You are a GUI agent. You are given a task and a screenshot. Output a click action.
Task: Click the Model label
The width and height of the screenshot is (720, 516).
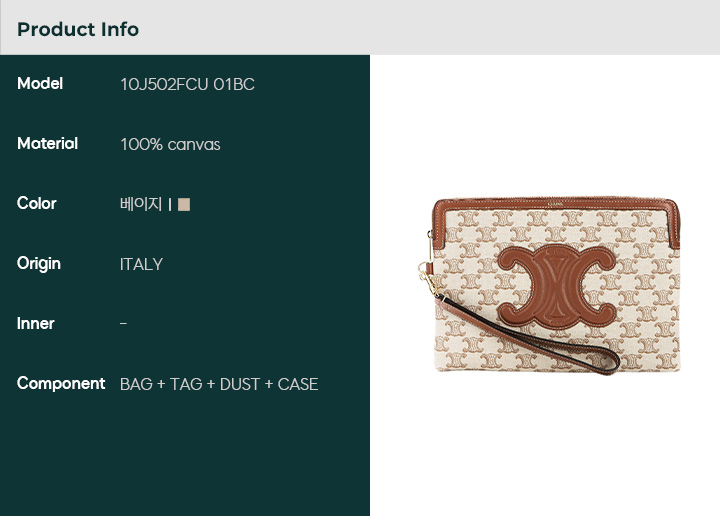click(40, 84)
